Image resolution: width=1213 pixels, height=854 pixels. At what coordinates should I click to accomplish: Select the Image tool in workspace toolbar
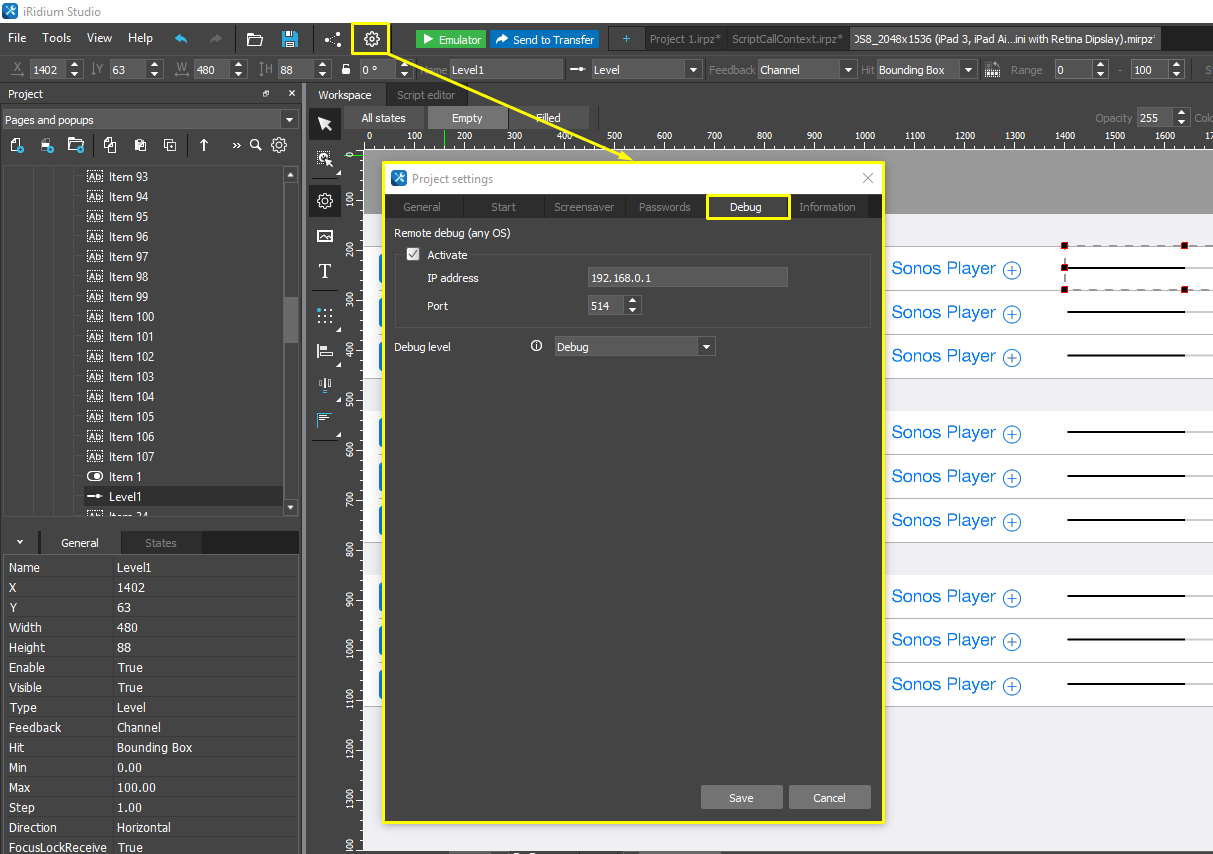click(x=325, y=236)
